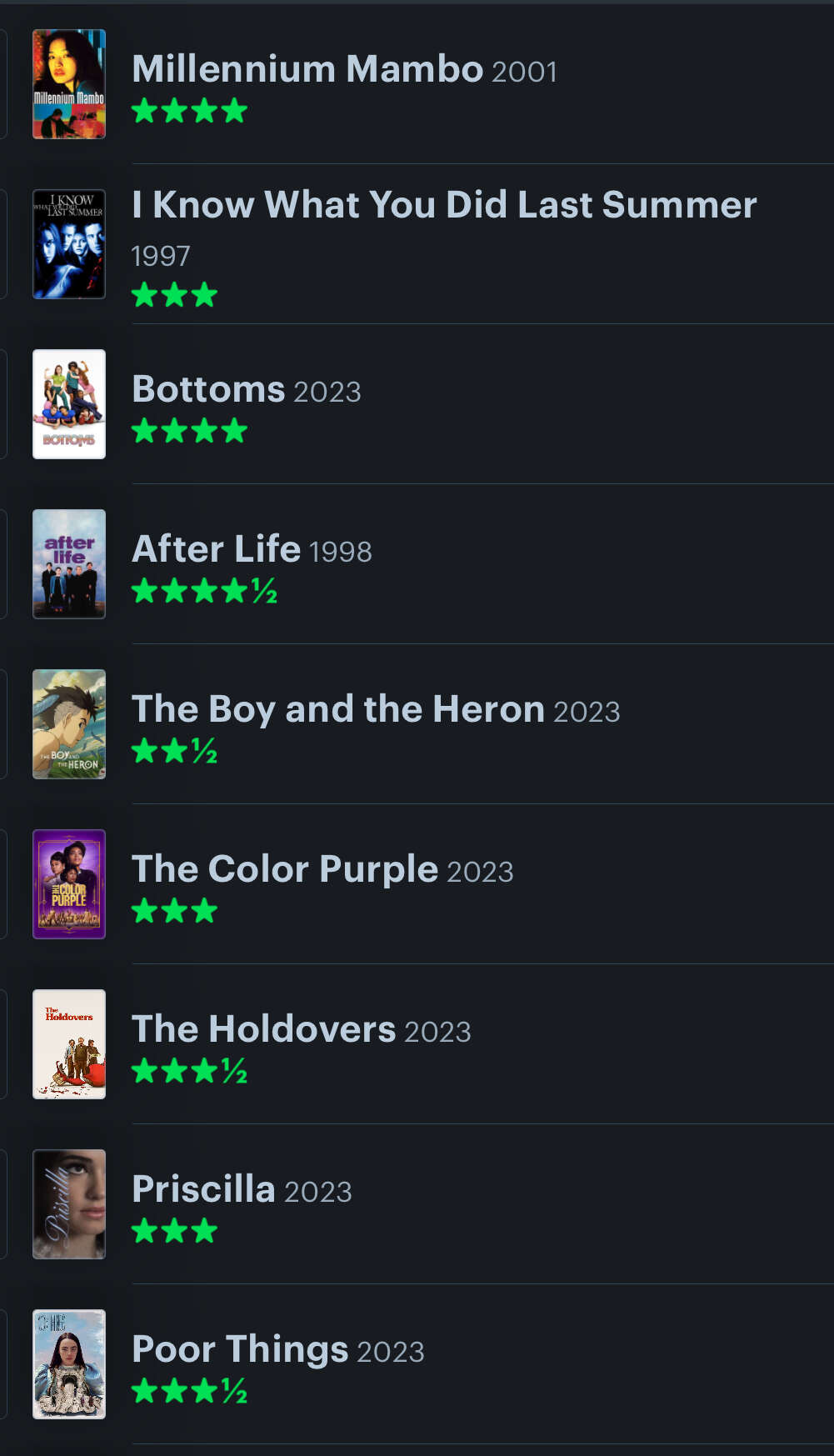The width and height of the screenshot is (834, 1456).
Task: Click the 2001 year next to Millennium Mambo
Action: [524, 73]
